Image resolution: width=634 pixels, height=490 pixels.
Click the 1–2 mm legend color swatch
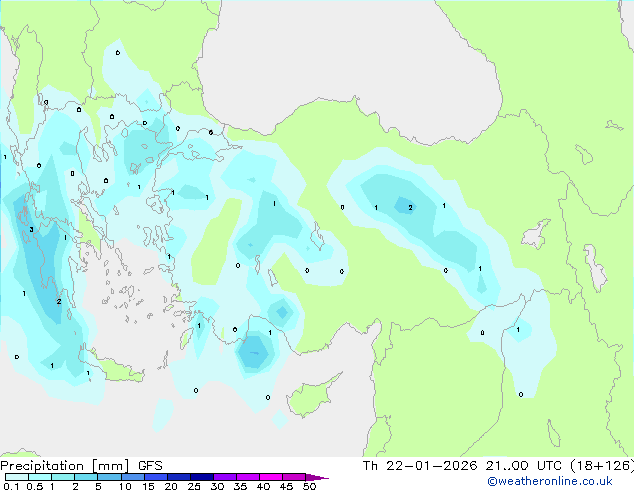click(x=63, y=477)
